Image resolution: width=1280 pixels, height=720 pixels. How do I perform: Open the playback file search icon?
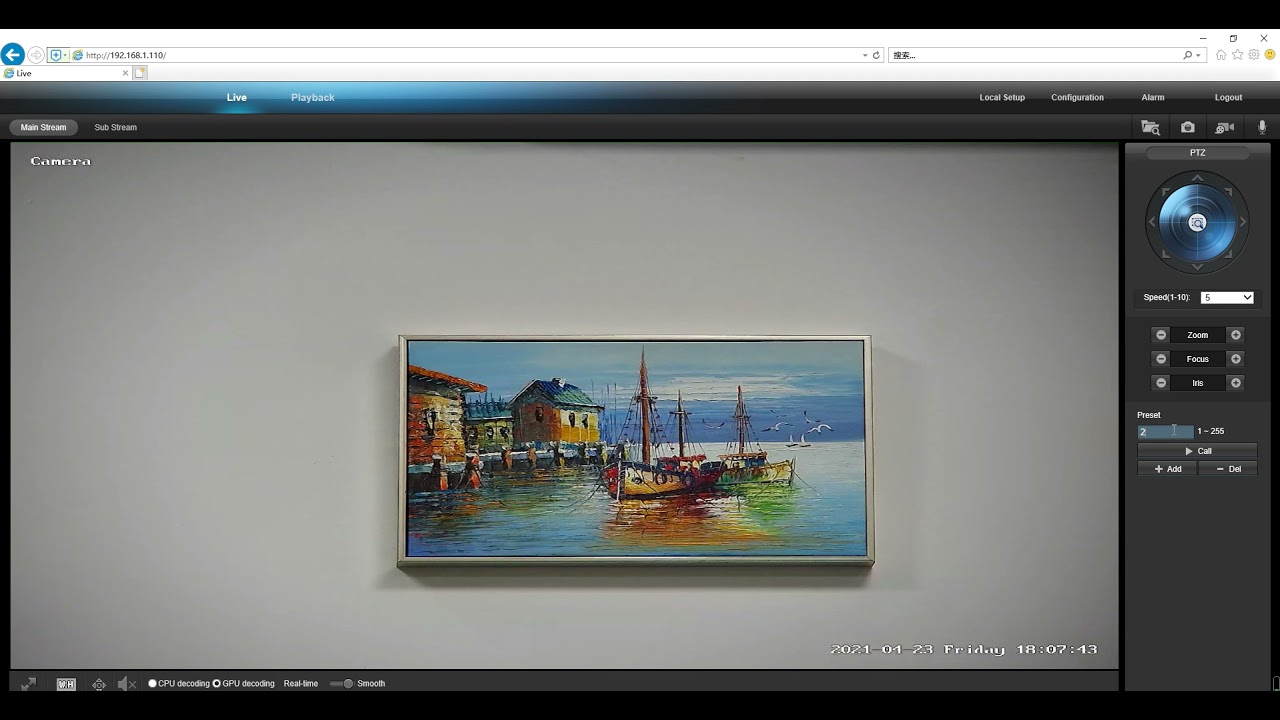pos(1151,127)
